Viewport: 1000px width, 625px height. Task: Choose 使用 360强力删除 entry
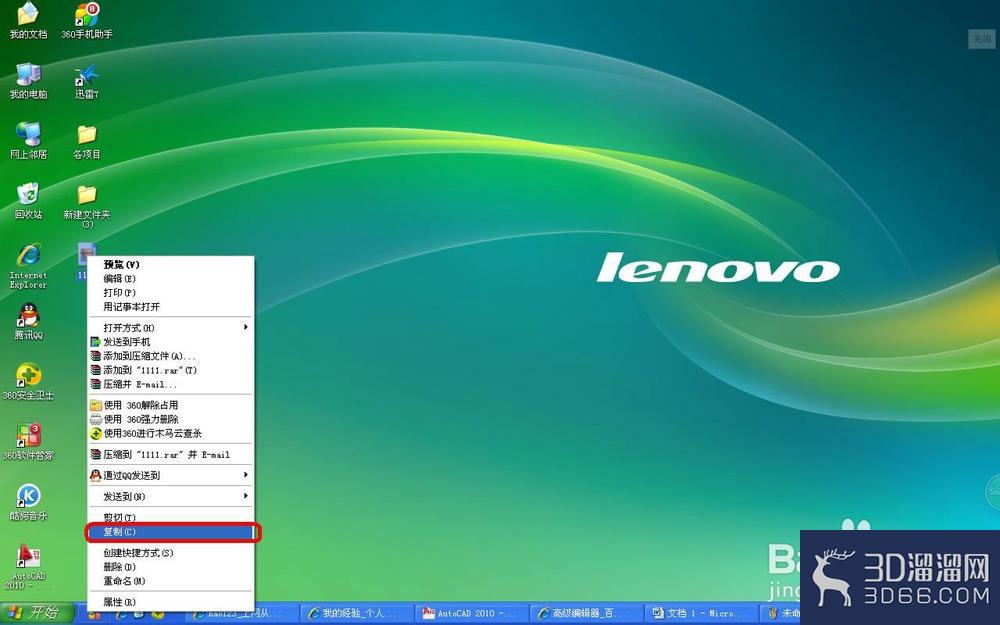pyautogui.click(x=171, y=419)
